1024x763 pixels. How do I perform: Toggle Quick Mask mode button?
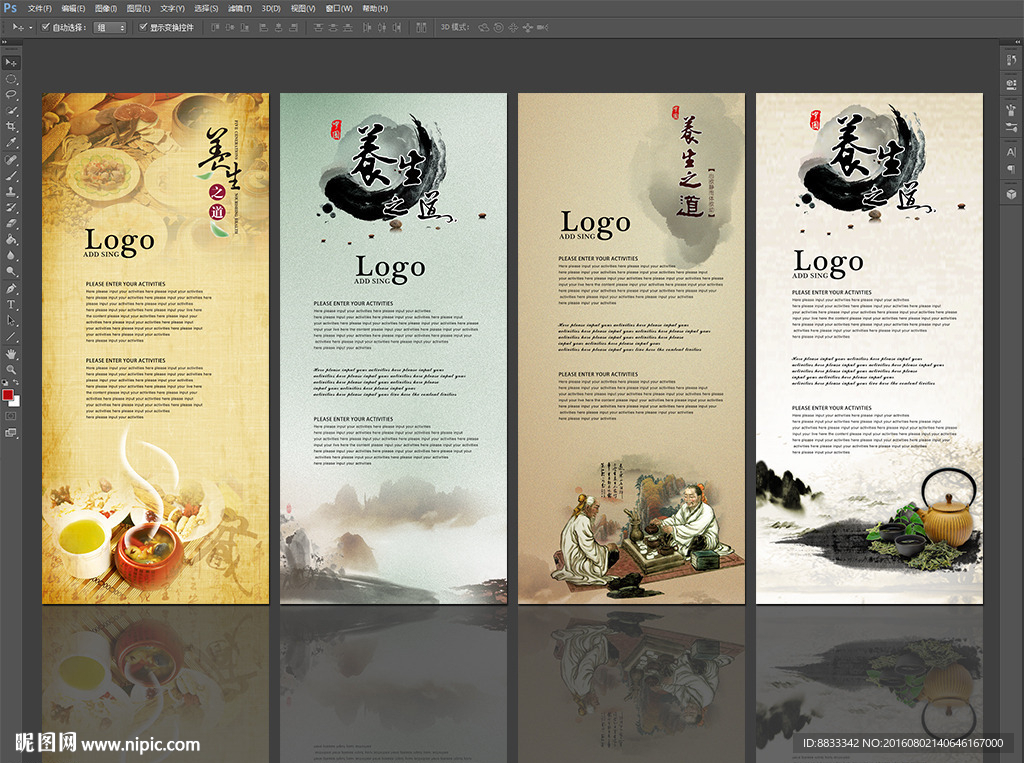click(x=11, y=415)
